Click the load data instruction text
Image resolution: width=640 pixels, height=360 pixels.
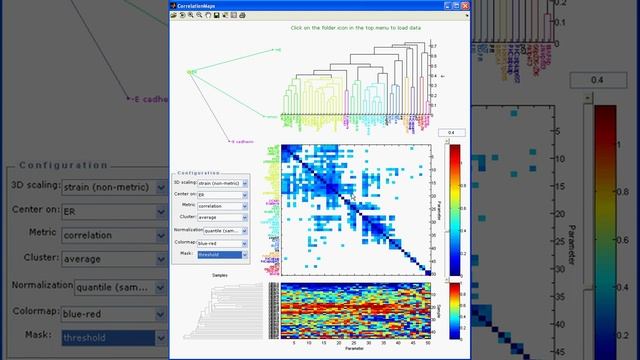pyautogui.click(x=356, y=28)
